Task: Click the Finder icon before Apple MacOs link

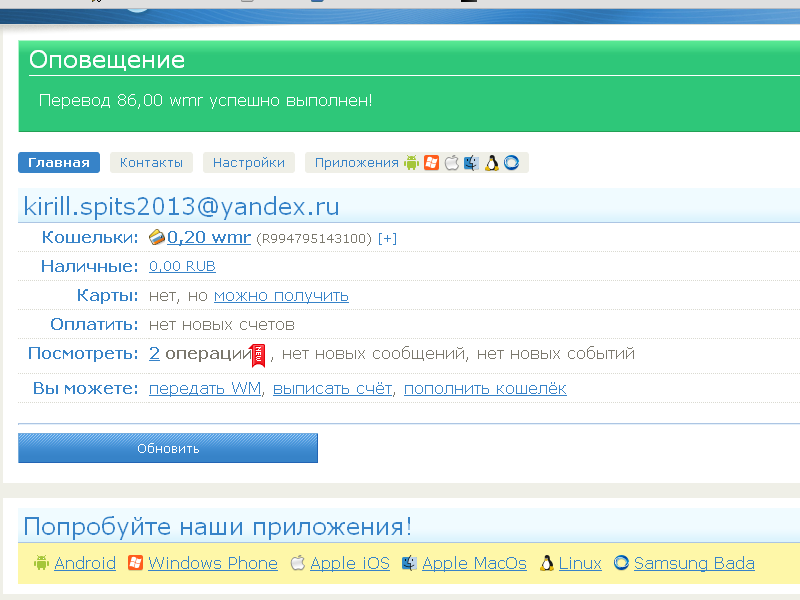Action: pyautogui.click(x=409, y=563)
